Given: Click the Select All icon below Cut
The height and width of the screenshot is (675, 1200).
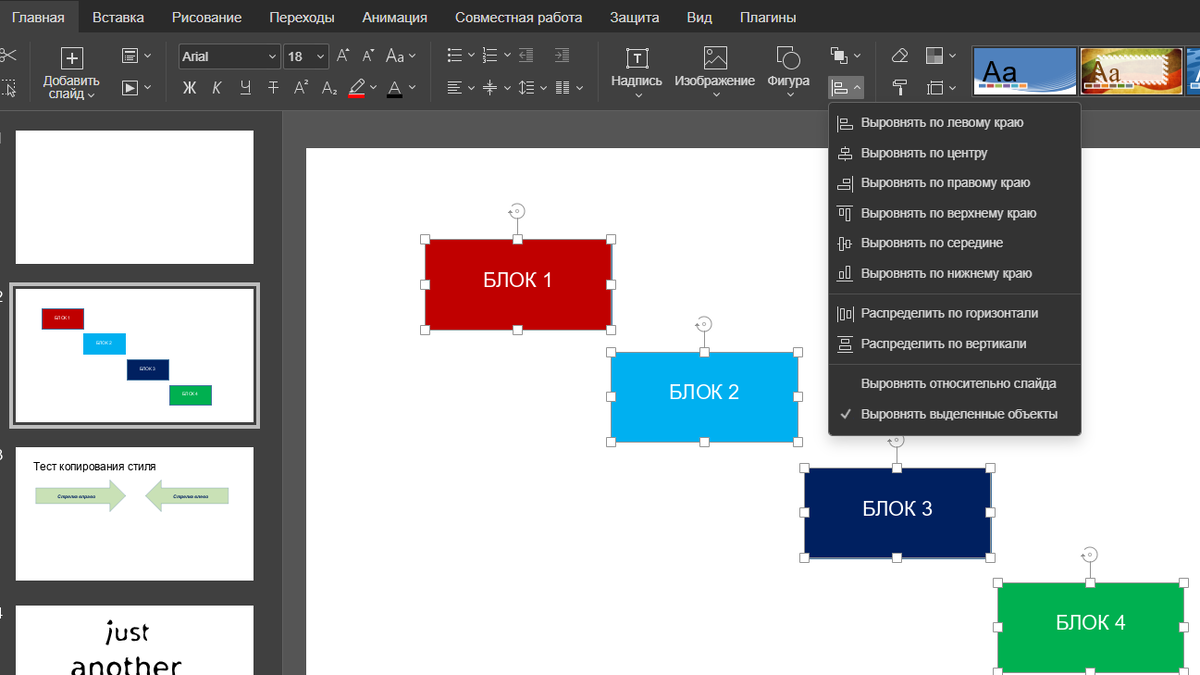Looking at the screenshot, I should (x=8, y=88).
